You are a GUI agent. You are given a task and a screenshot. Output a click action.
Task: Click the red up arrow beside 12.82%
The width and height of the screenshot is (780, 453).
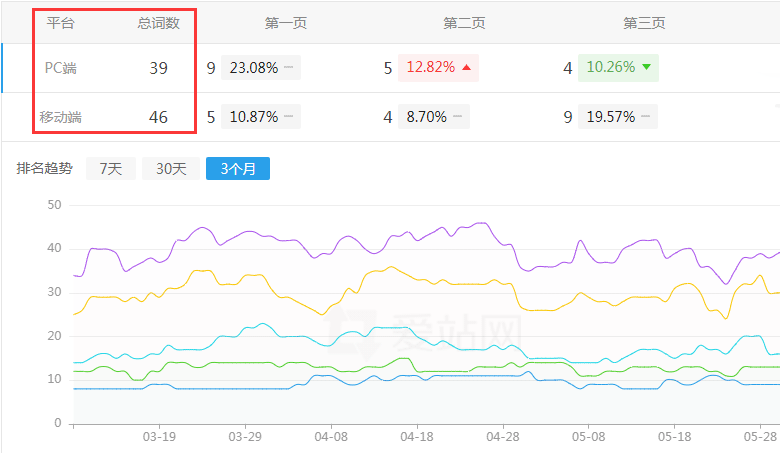tap(466, 68)
